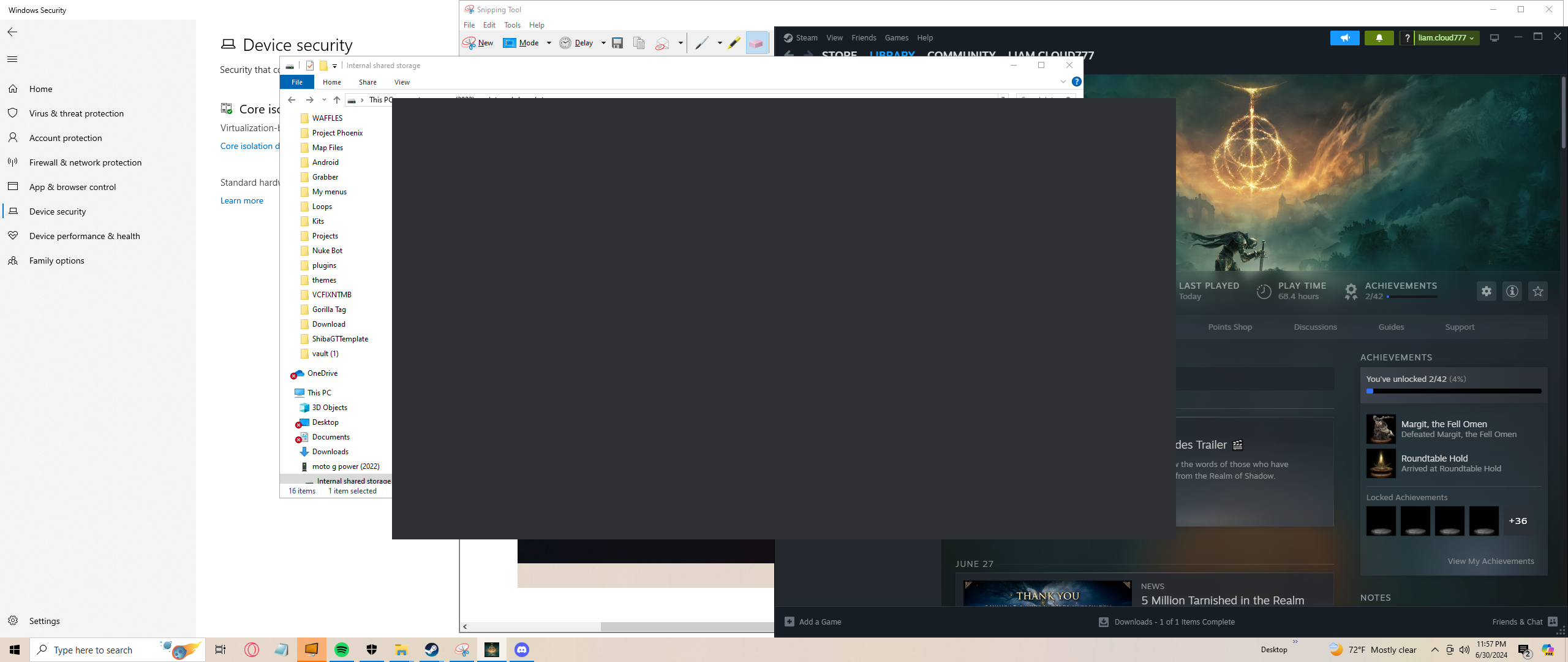Viewport: 1568px width, 662px height.
Task: Navigate back in File Explorer
Action: coord(292,100)
